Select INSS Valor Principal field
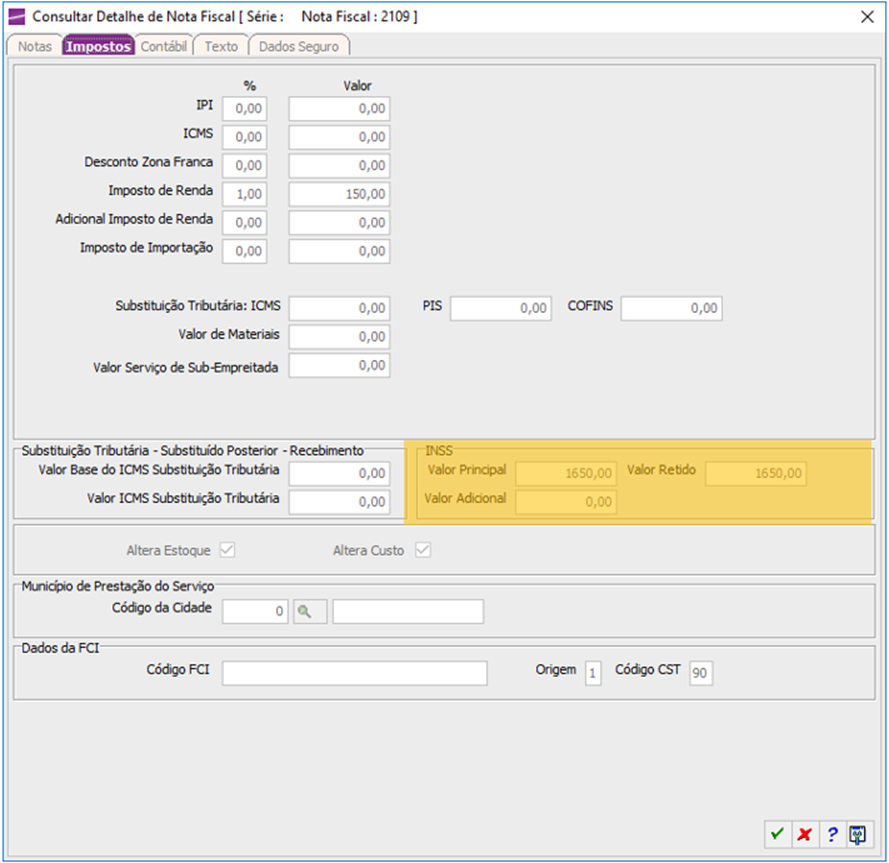 tap(566, 473)
